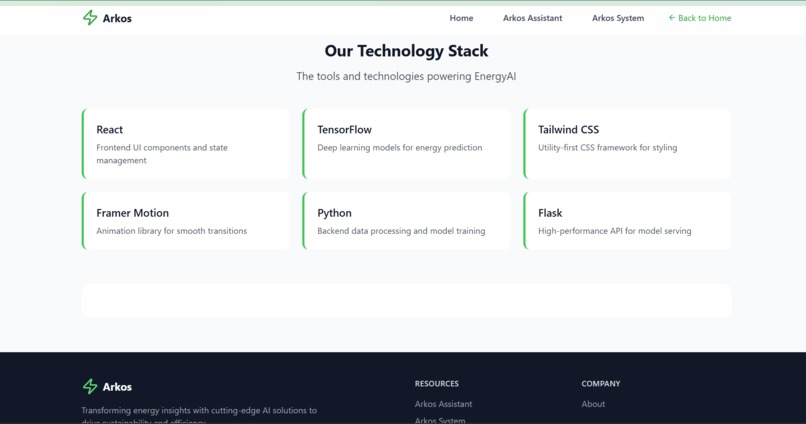Select the Tailwind CSS technology card

coord(627,144)
